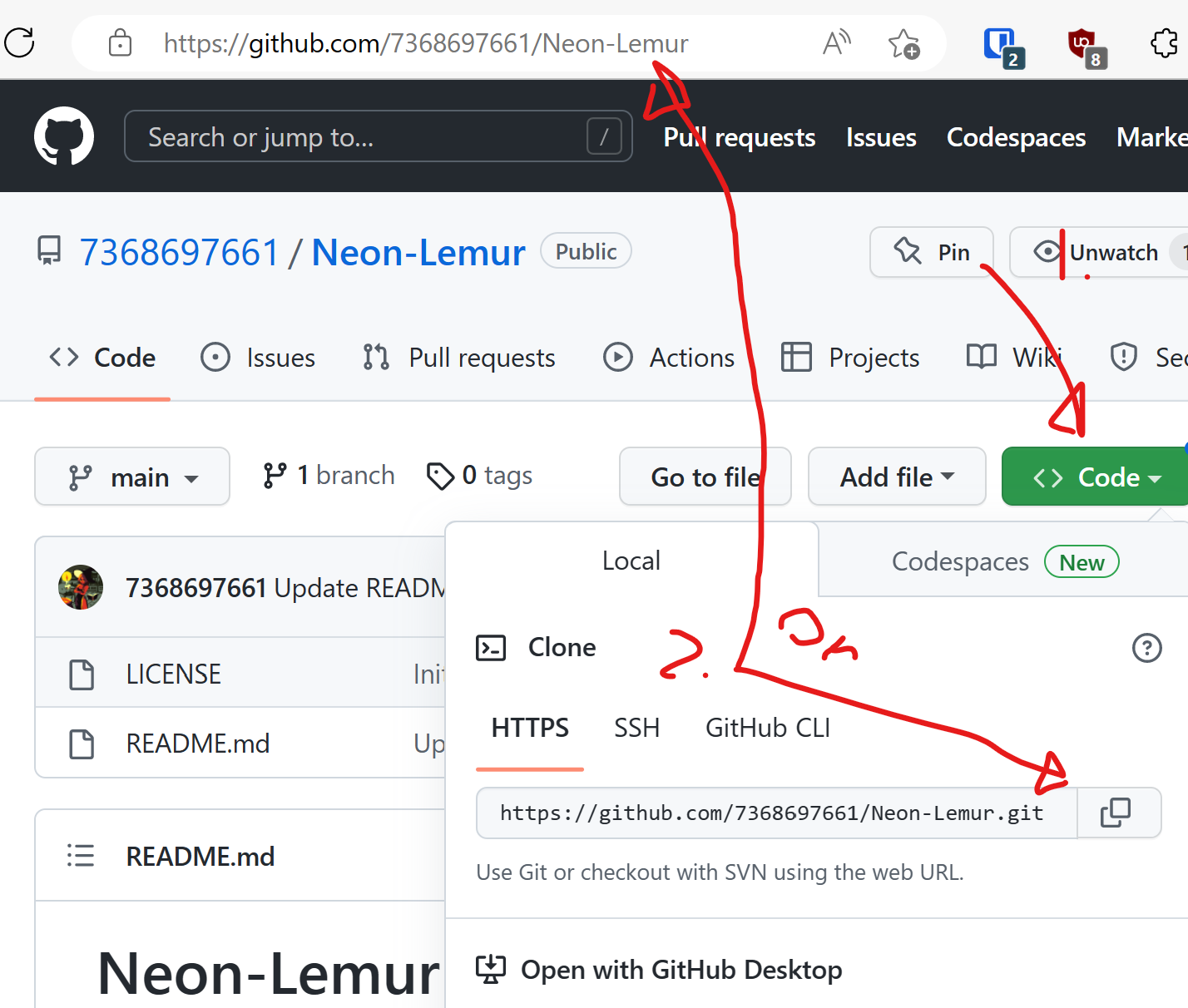Click the Clone terminal icon
1188x1008 pixels.
tap(491, 647)
